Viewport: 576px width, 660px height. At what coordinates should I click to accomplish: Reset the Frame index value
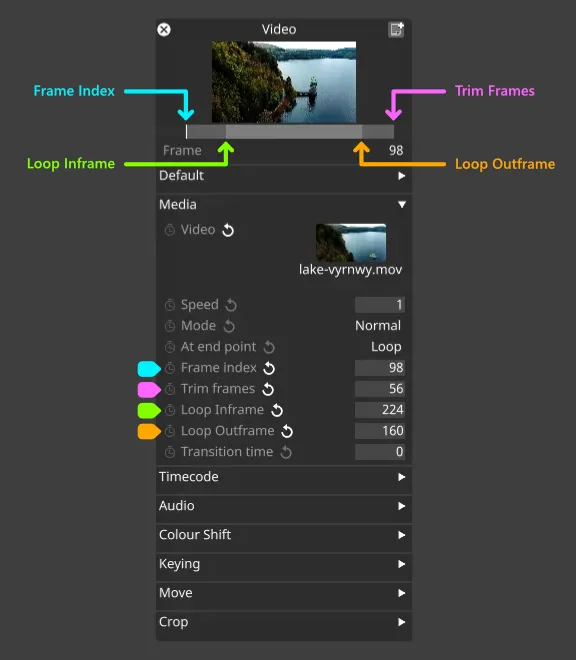269,368
